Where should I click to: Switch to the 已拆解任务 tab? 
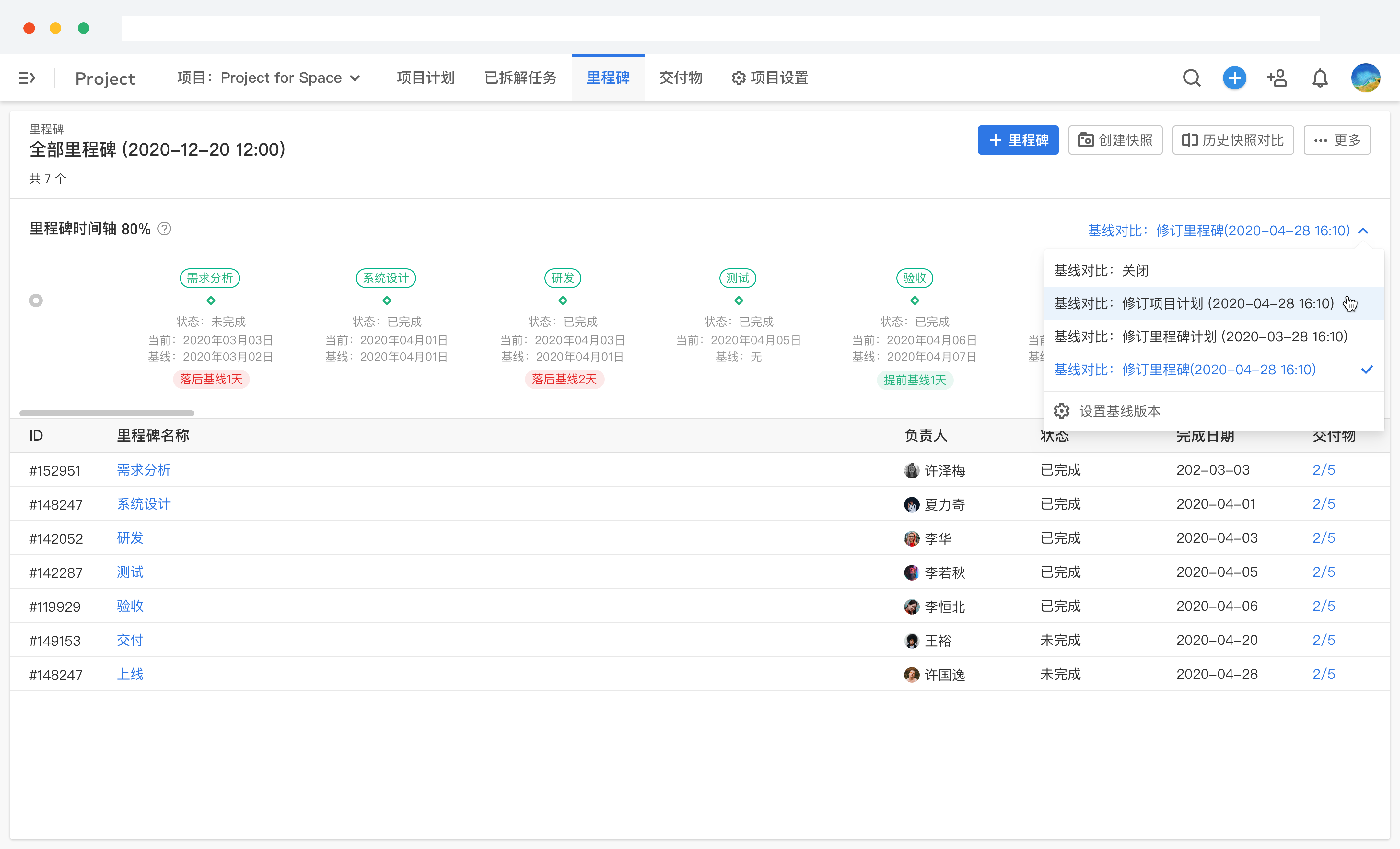pos(520,78)
